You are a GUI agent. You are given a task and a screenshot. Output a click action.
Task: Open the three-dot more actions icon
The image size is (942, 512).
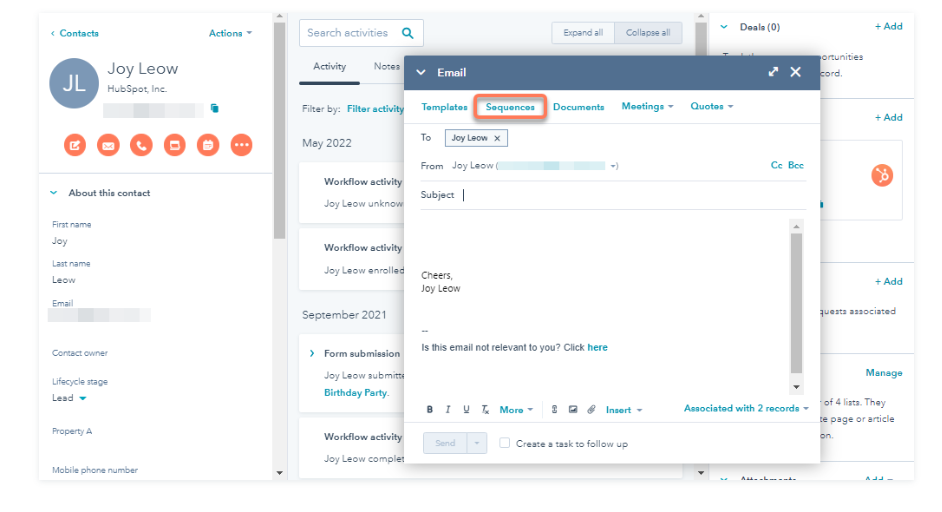[242, 145]
